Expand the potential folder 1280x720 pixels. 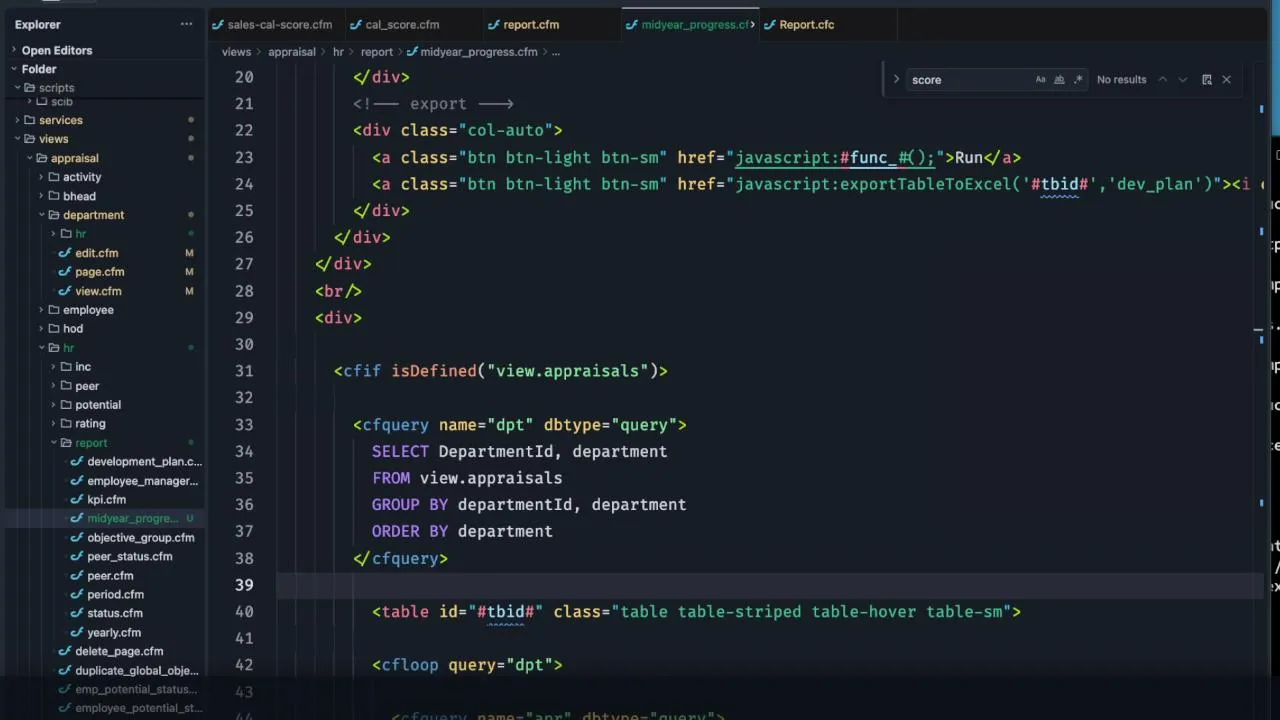[x=98, y=405]
